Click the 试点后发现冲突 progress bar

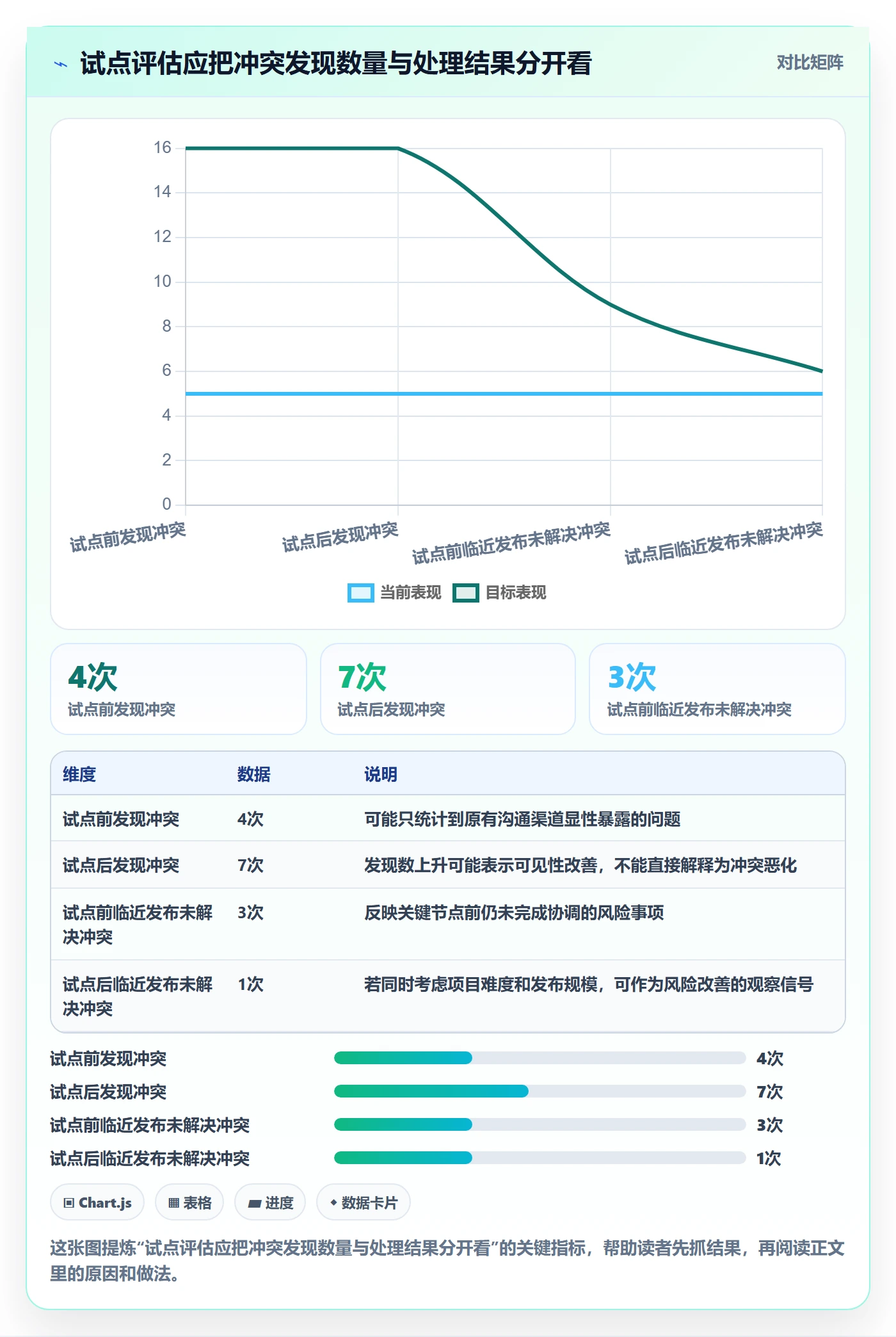coord(540,1091)
